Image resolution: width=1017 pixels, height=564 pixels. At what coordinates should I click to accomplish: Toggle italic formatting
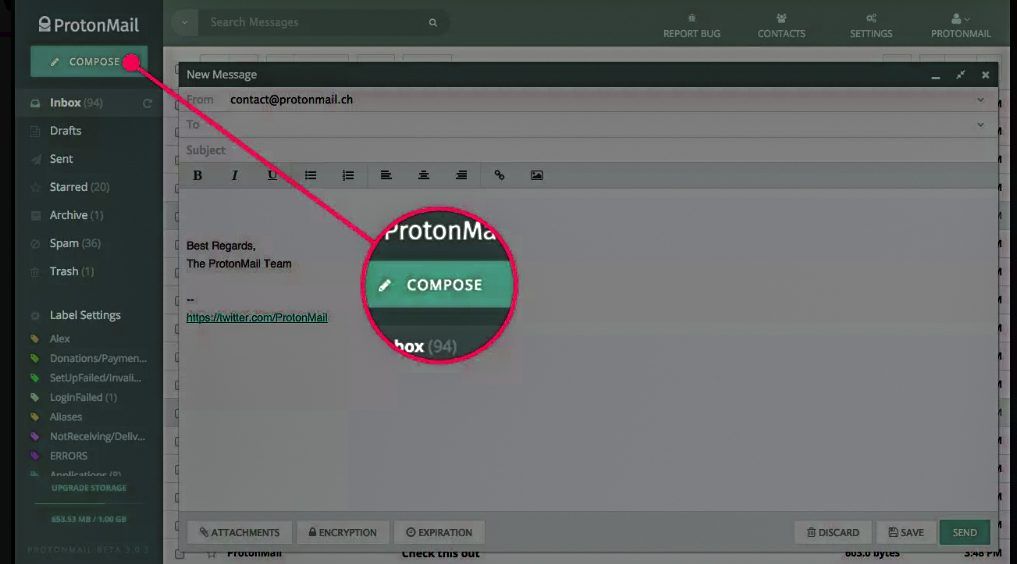click(x=235, y=175)
